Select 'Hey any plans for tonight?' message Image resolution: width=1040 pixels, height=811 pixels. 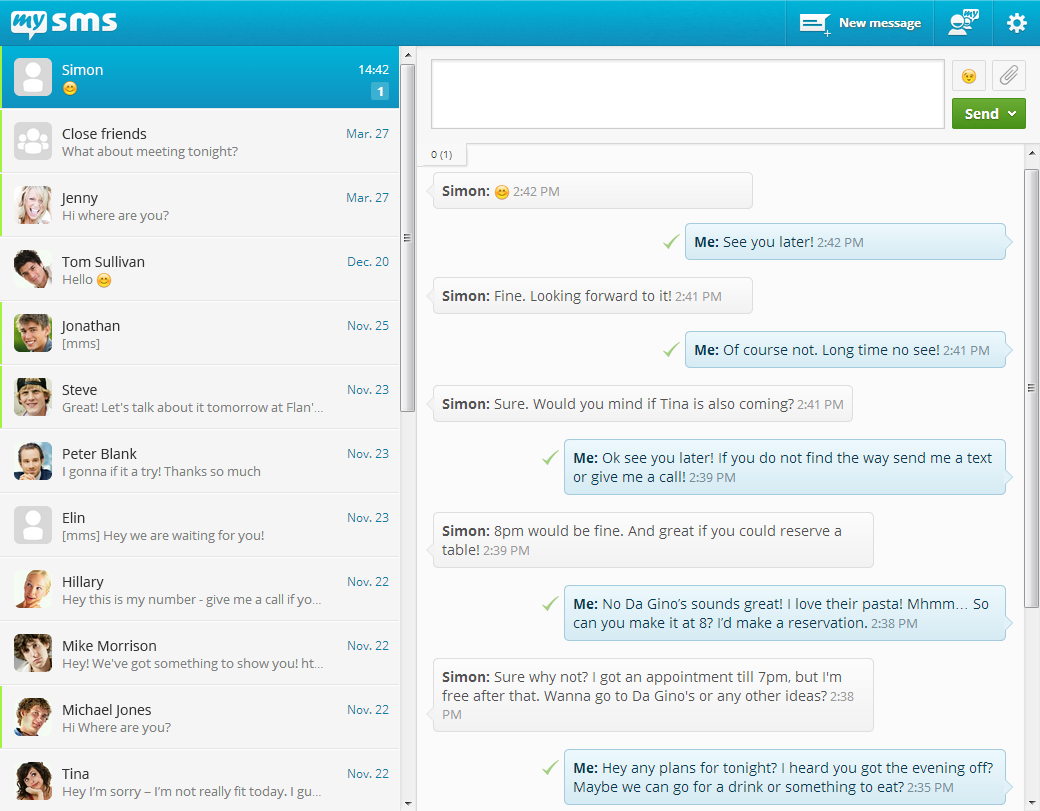tap(785, 777)
